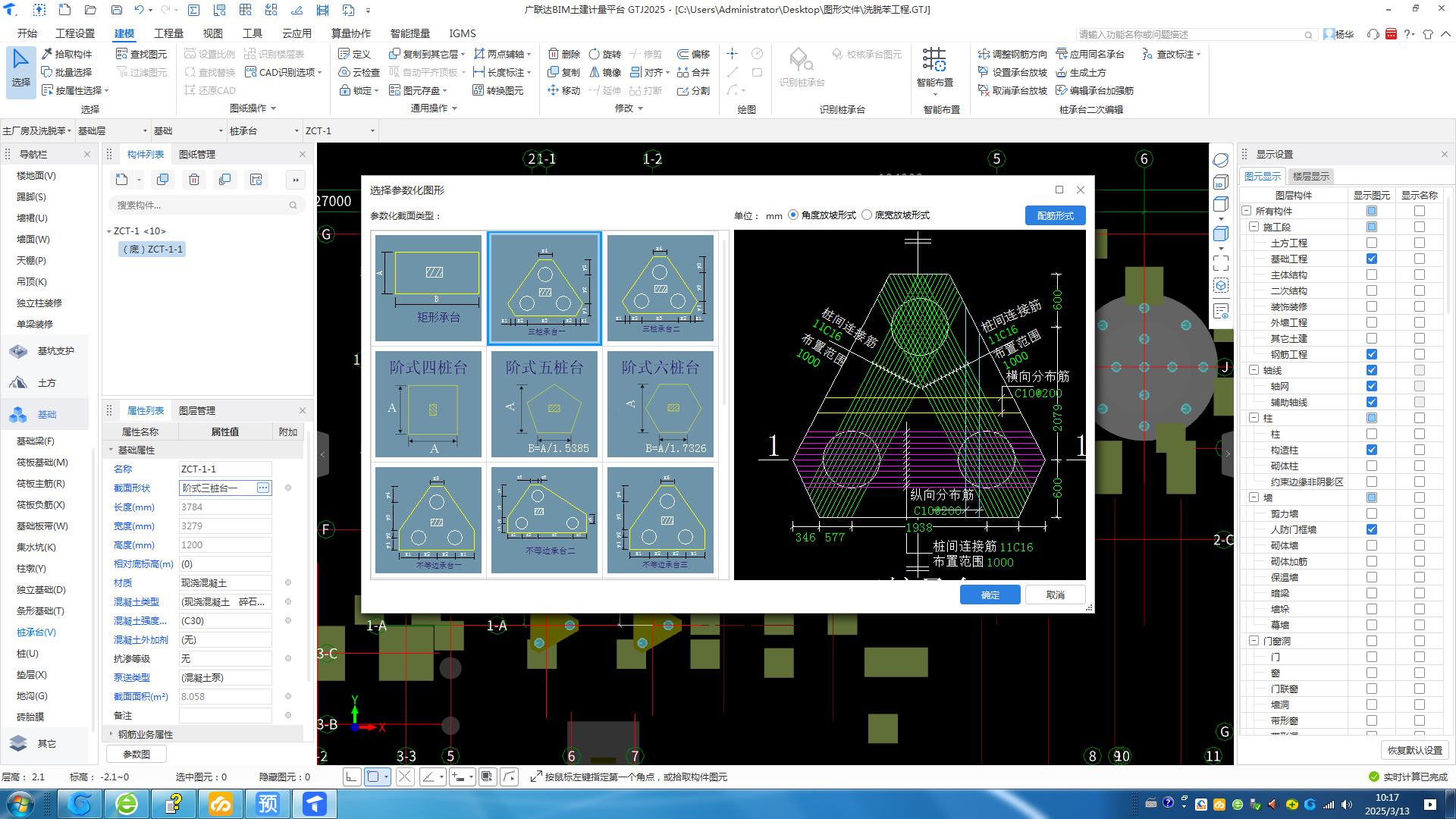The image size is (1456, 819).
Task: Click the 恢复默认设置 button
Action: (1415, 750)
